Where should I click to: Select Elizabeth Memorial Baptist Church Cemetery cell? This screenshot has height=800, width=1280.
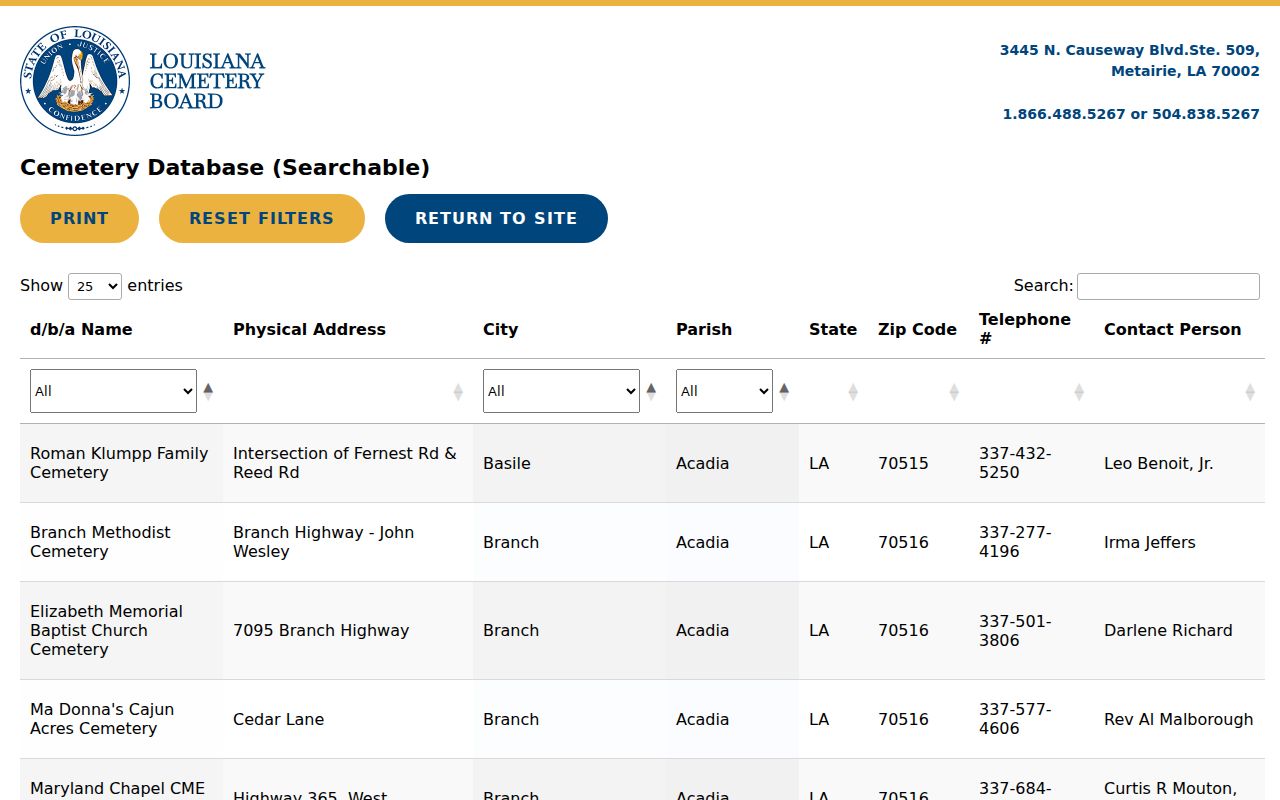121,630
